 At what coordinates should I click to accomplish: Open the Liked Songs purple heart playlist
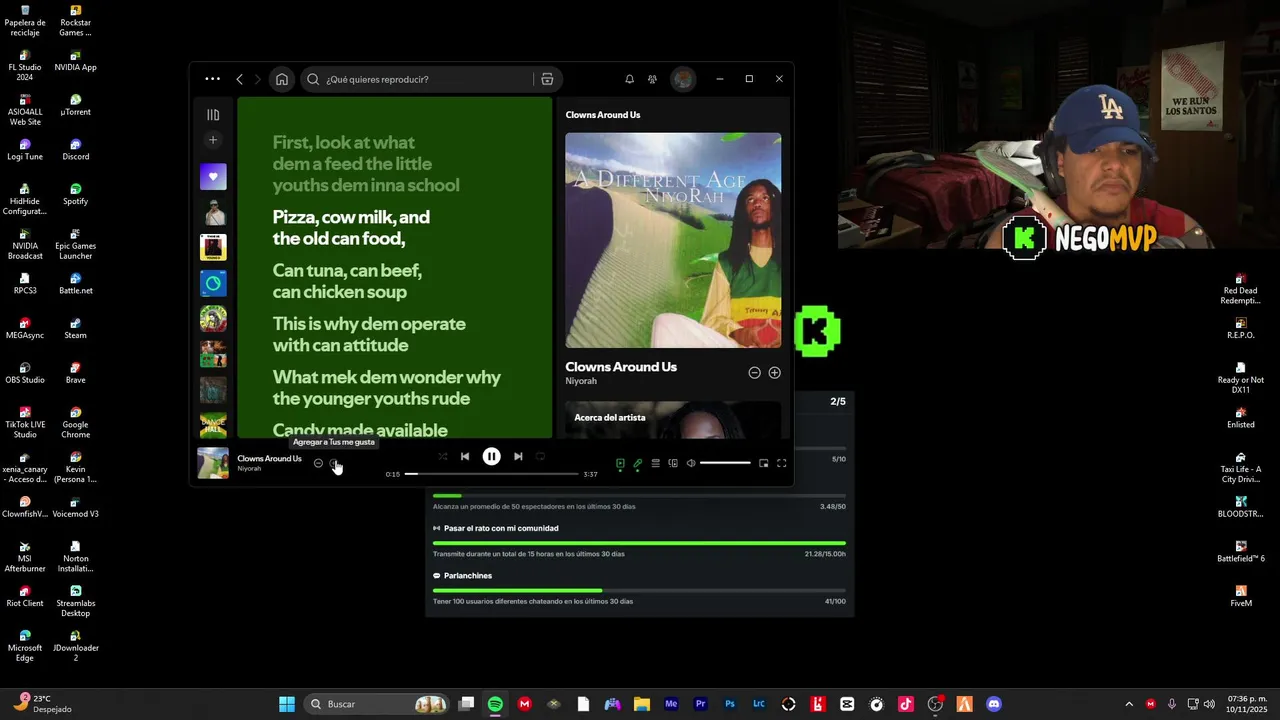[x=213, y=176]
